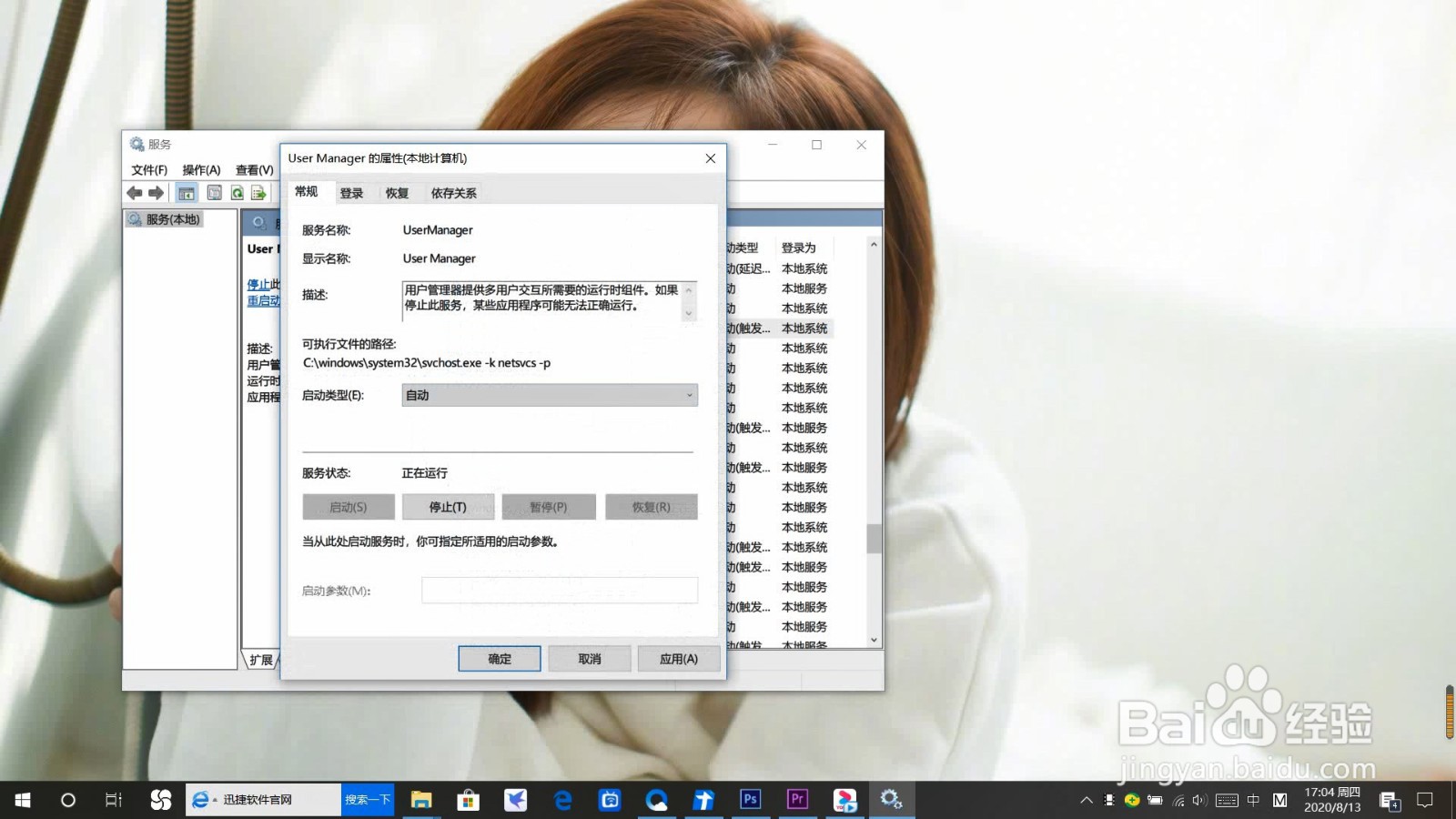The image size is (1456, 819).
Task: Click the disabled 启动(S) service start control
Action: (348, 506)
